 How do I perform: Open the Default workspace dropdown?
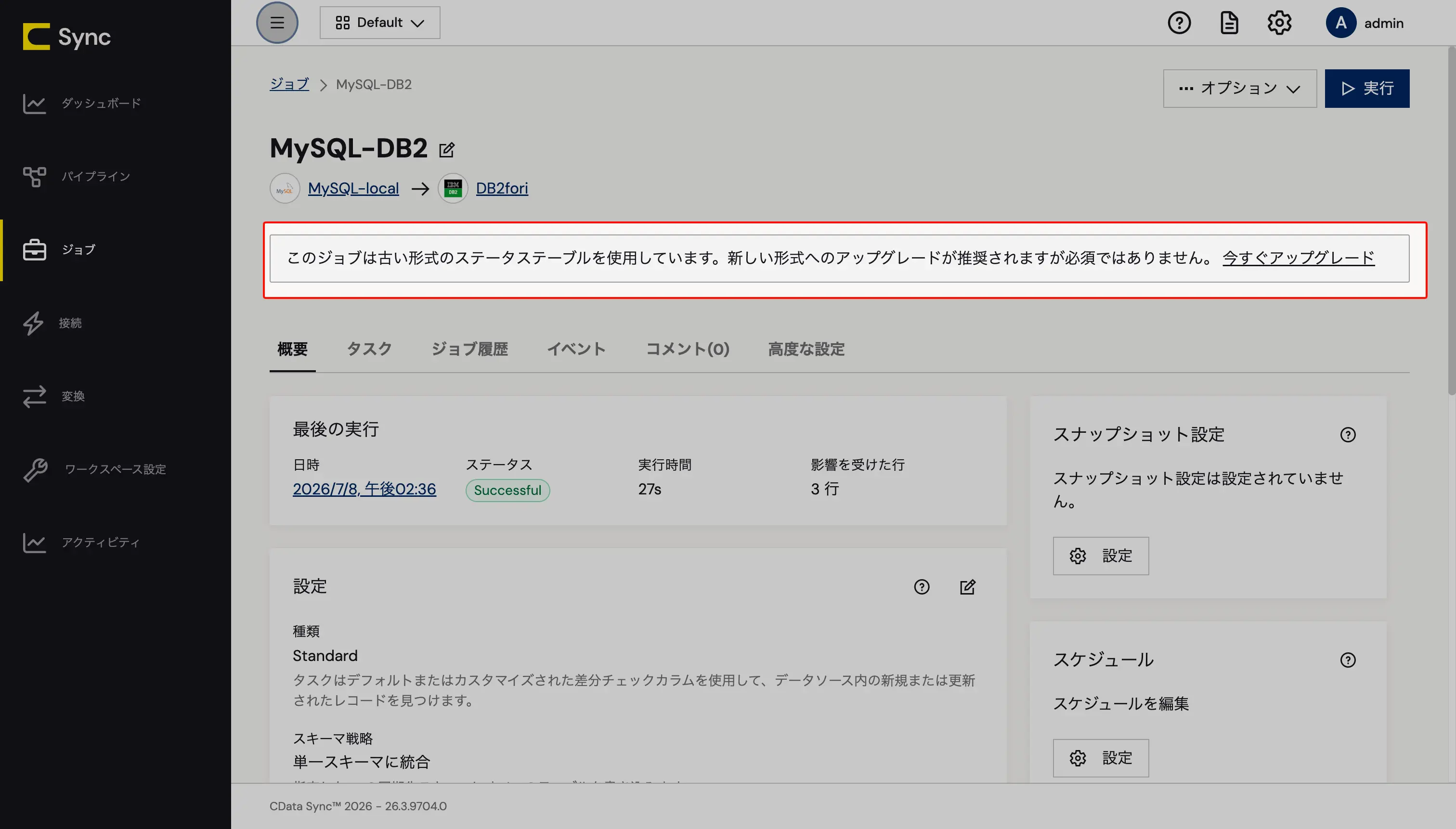pos(380,23)
